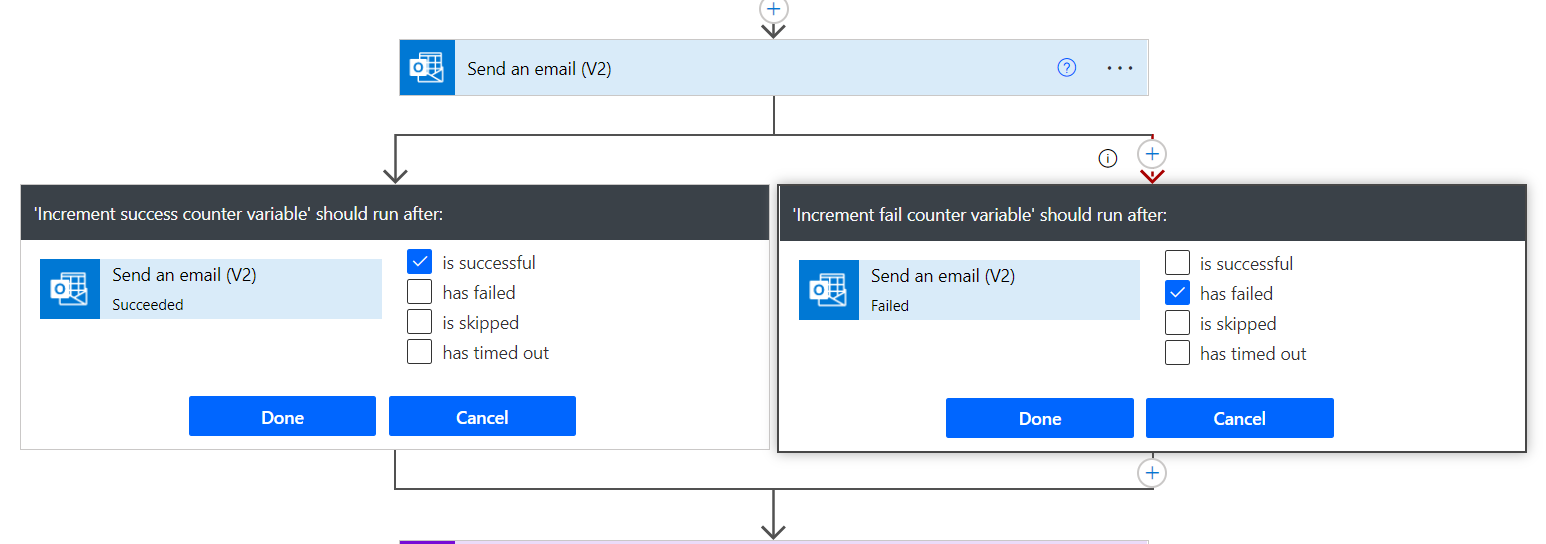Click the Outlook icon on Send an email (V2) action
The image size is (1546, 544).
coord(427,68)
